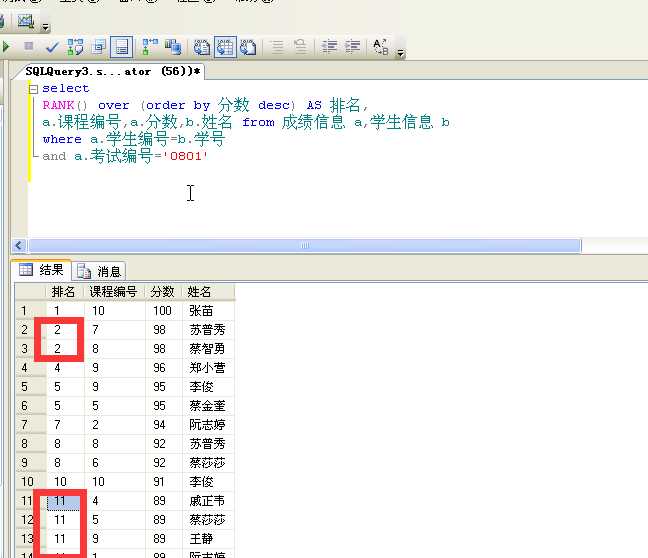Select result row 7 via its row header
This screenshot has width=648, height=558.
click(31, 424)
